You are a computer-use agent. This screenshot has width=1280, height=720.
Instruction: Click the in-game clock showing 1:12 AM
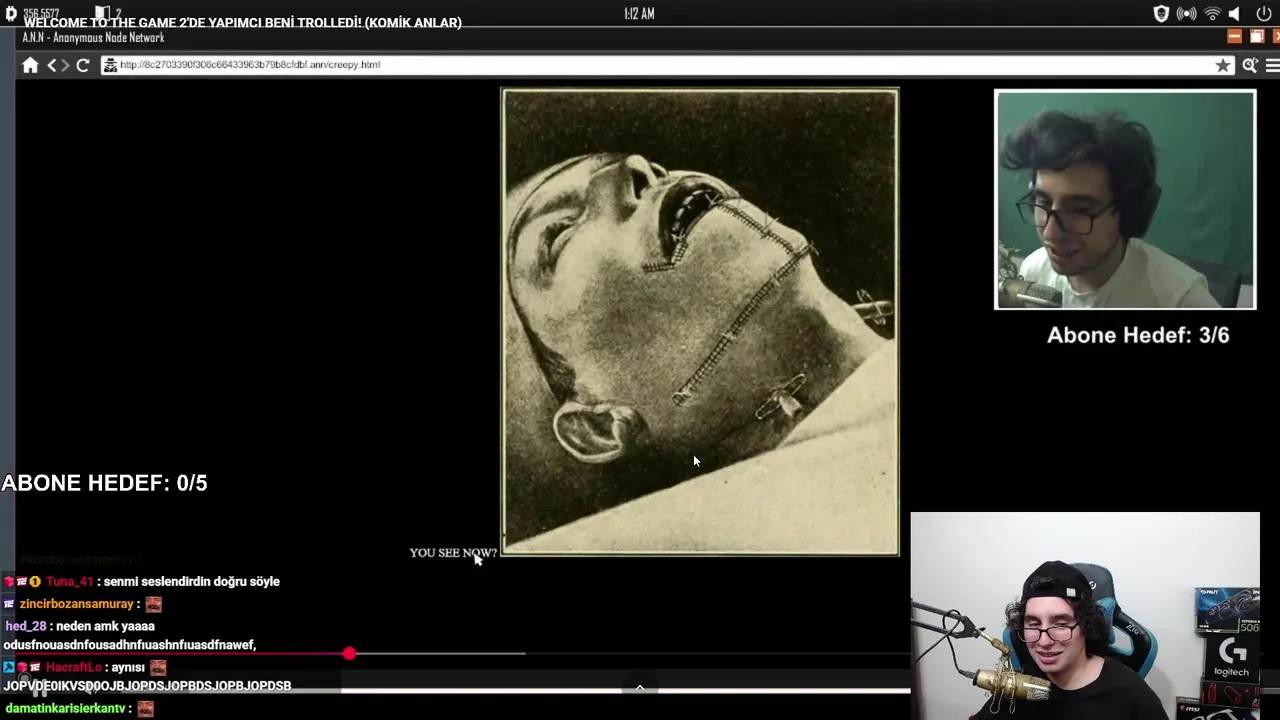[x=639, y=14]
